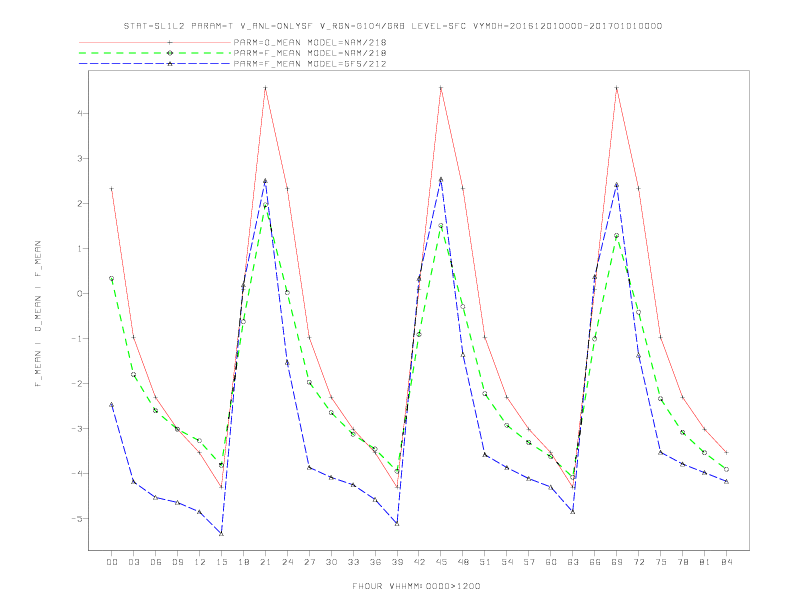Click x-axis tick label 33
This screenshot has height=612, width=792.
353,562
